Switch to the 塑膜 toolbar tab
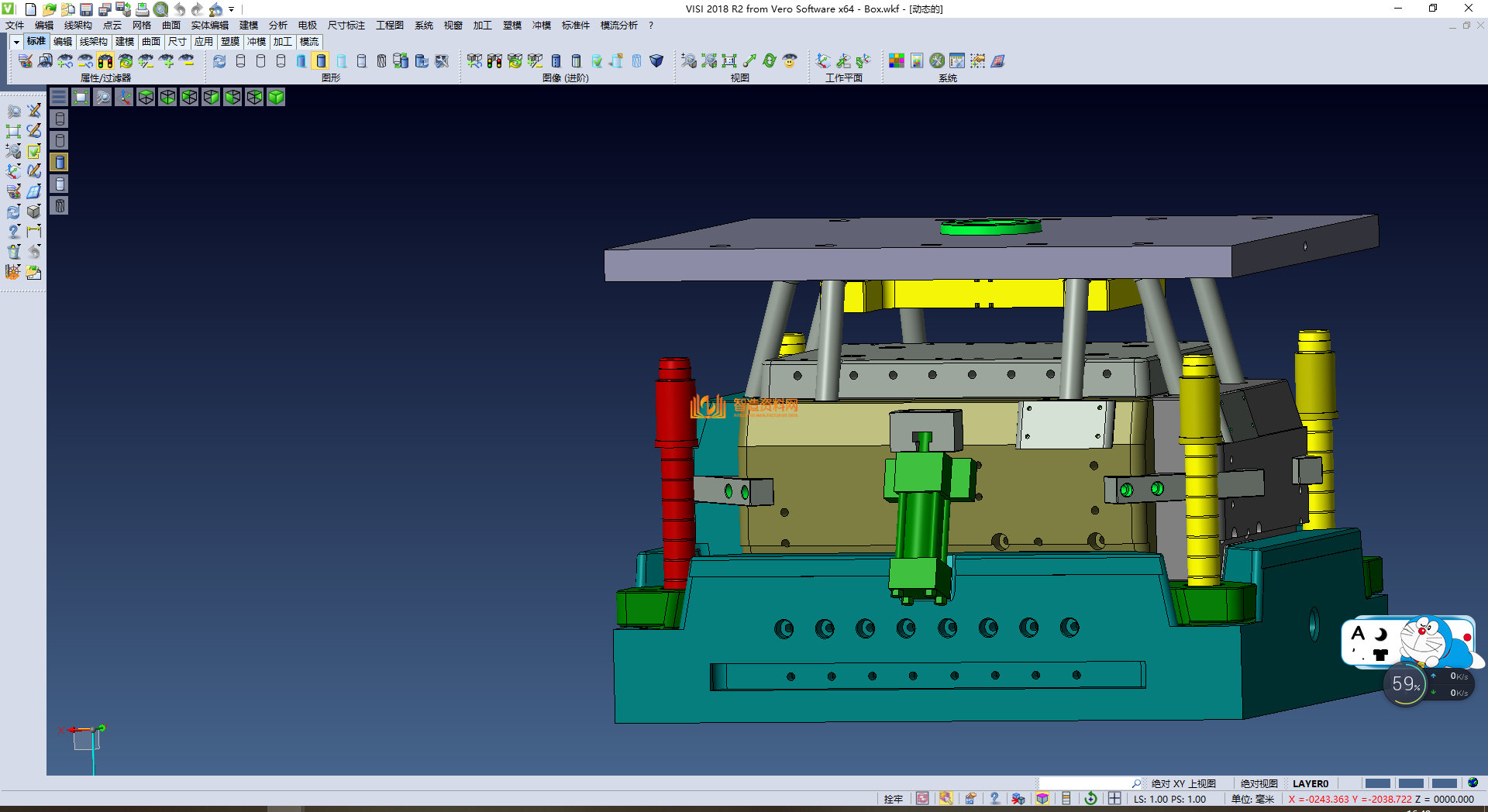Viewport: 1488px width, 812px height. tap(230, 42)
